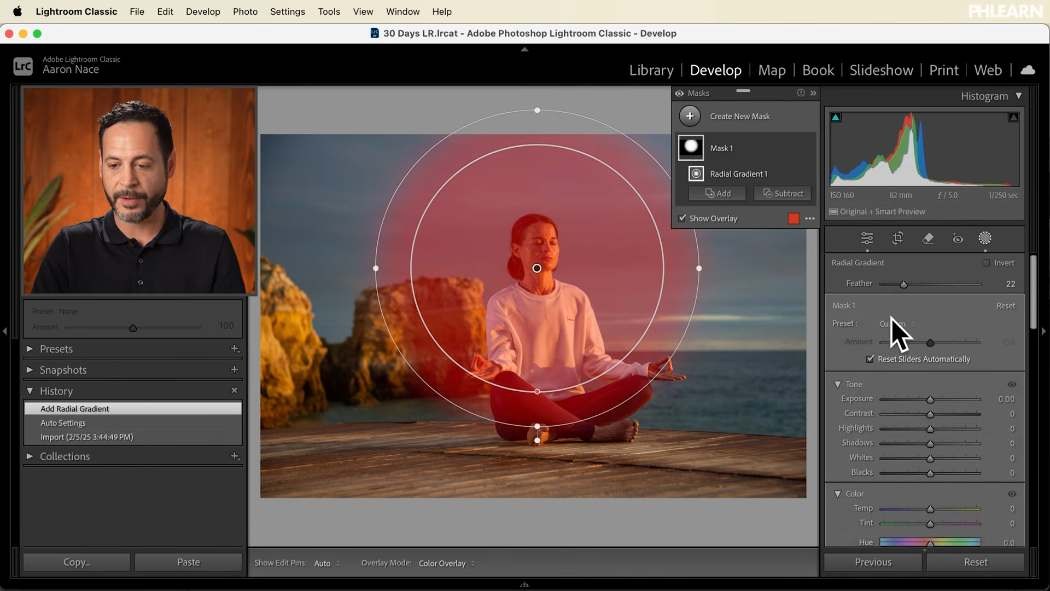Image resolution: width=1050 pixels, height=591 pixels.
Task: Click the Paste button
Action: pyautogui.click(x=188, y=562)
